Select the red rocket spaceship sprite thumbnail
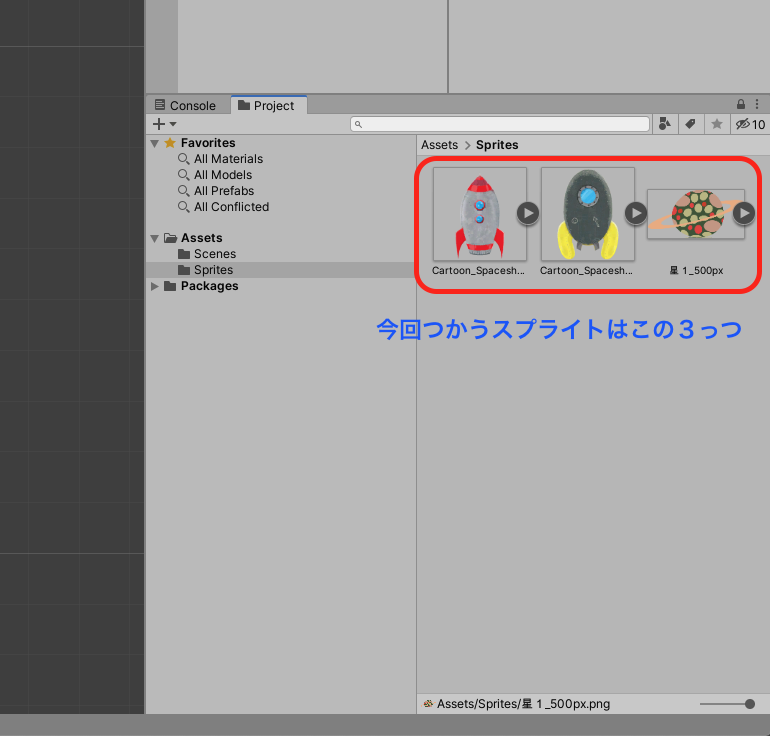Screen dimensions: 770x736 479,213
